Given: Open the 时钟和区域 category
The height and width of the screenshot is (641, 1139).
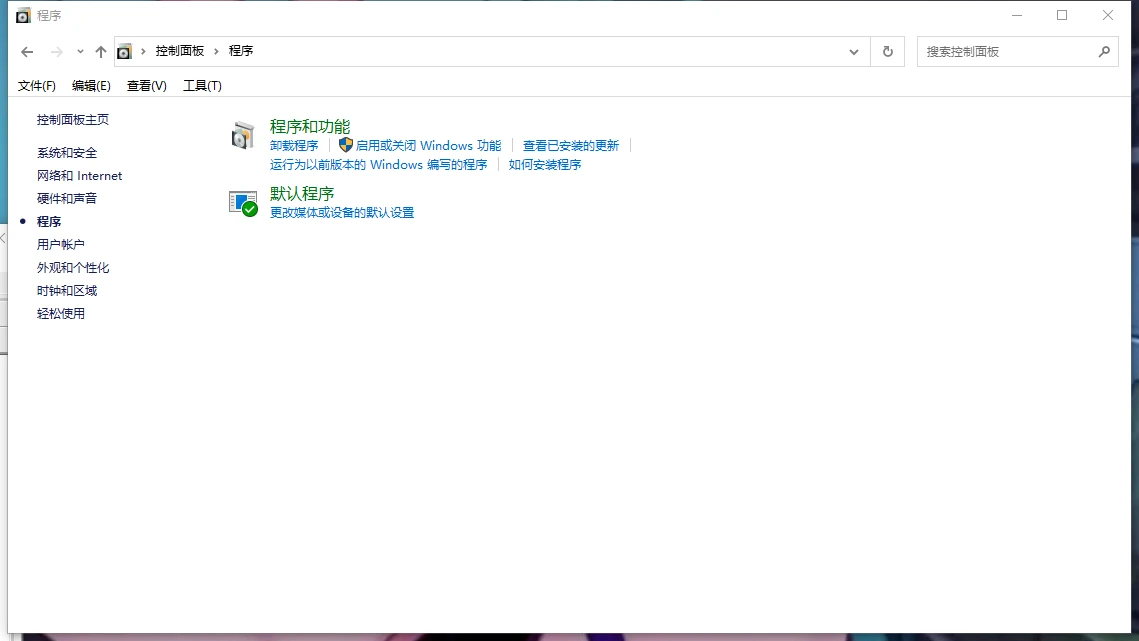Looking at the screenshot, I should tap(67, 291).
